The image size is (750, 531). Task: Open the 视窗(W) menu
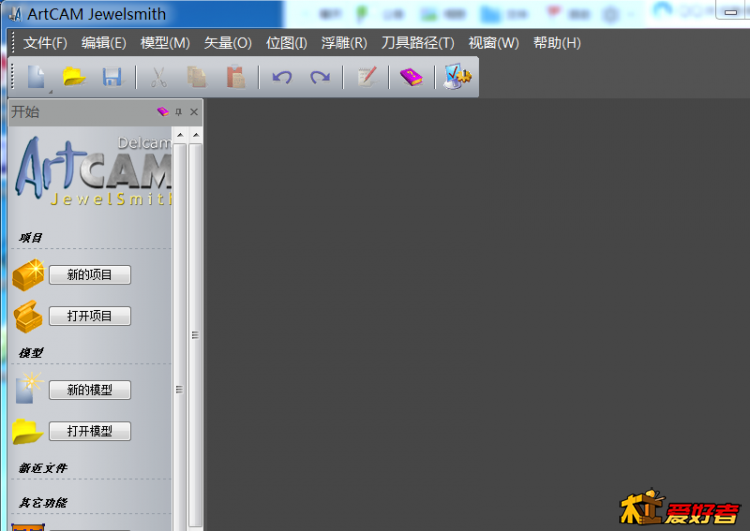point(494,43)
